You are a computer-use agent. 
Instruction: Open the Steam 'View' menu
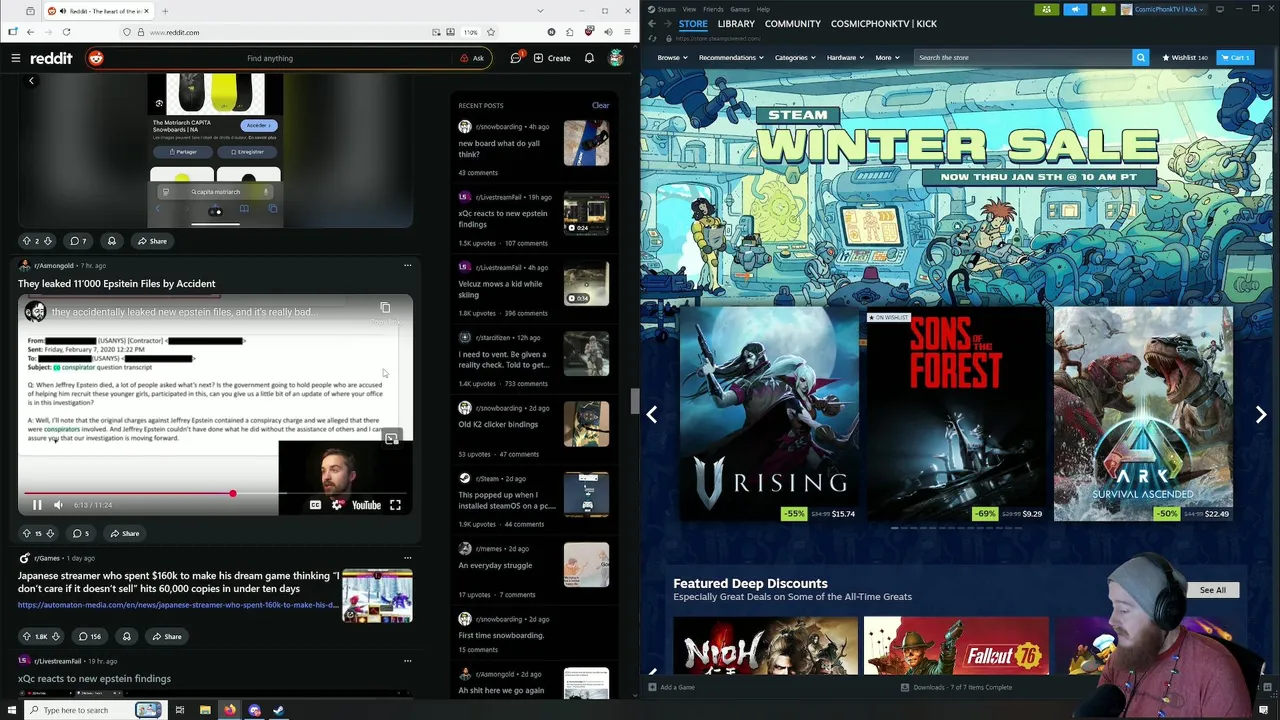[x=689, y=9]
